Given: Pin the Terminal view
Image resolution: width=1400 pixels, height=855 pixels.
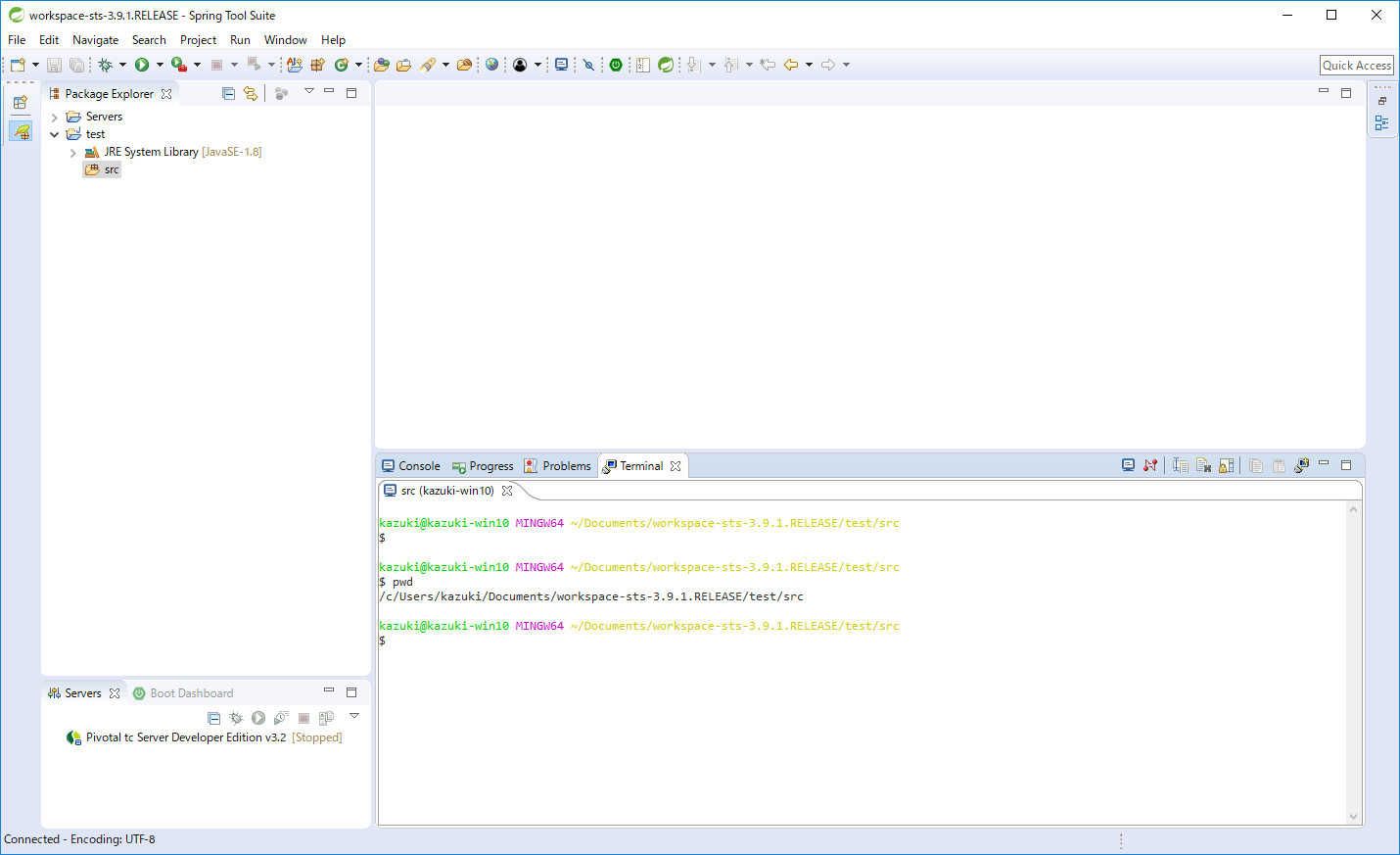Looking at the screenshot, I should 1150,465.
